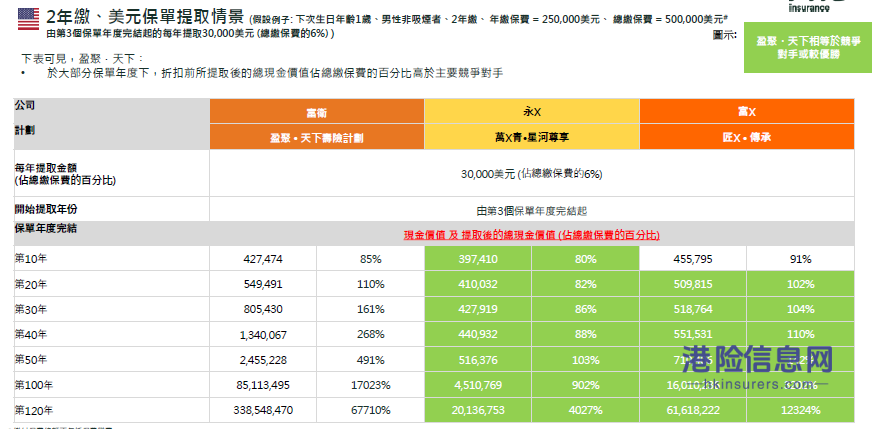The image size is (872, 429).
Task: Click the green '12324%' cell
Action: 800,410
